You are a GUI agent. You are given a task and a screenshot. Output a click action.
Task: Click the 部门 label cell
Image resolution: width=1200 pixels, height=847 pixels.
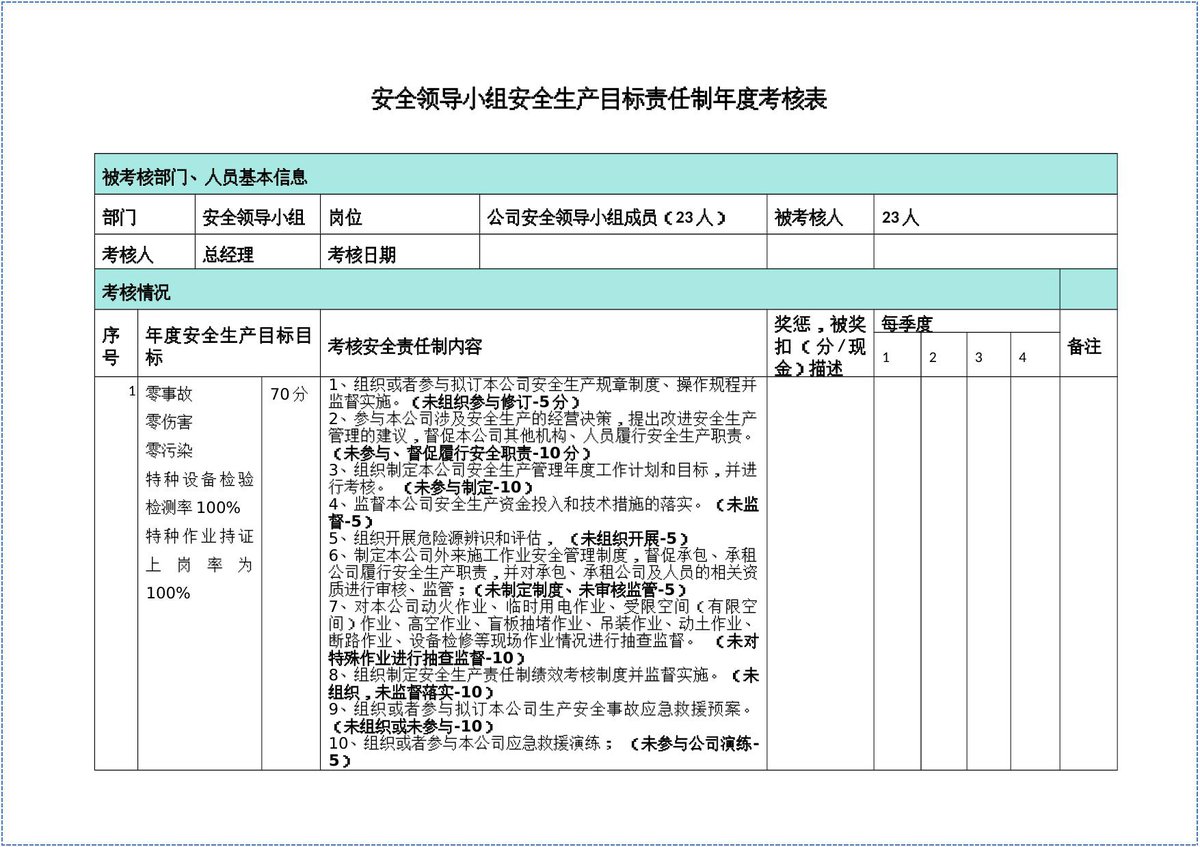click(x=144, y=215)
